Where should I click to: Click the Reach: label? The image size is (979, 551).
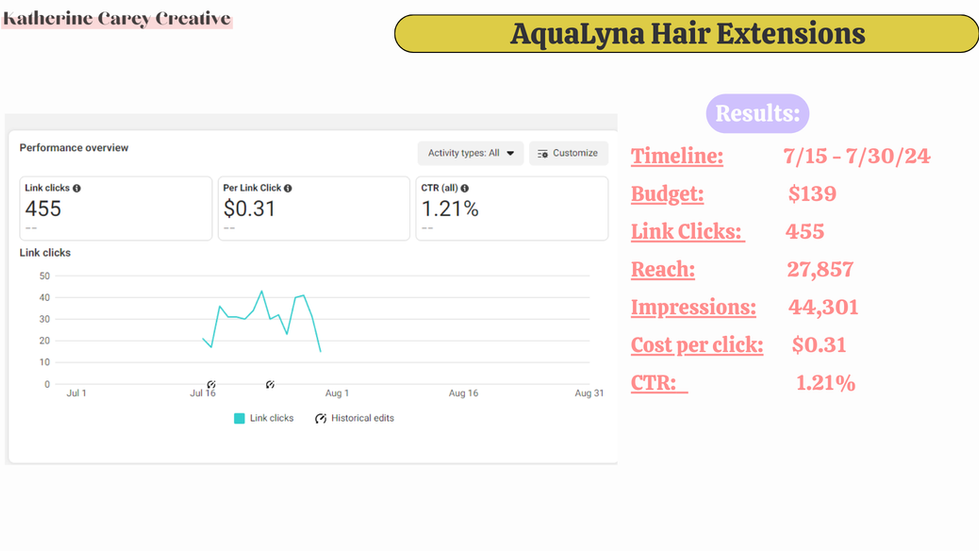click(x=662, y=270)
